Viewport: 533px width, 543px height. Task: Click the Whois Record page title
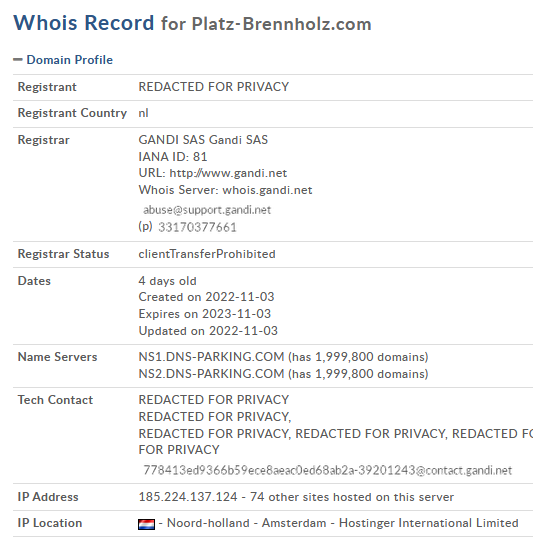pyautogui.click(x=83, y=23)
